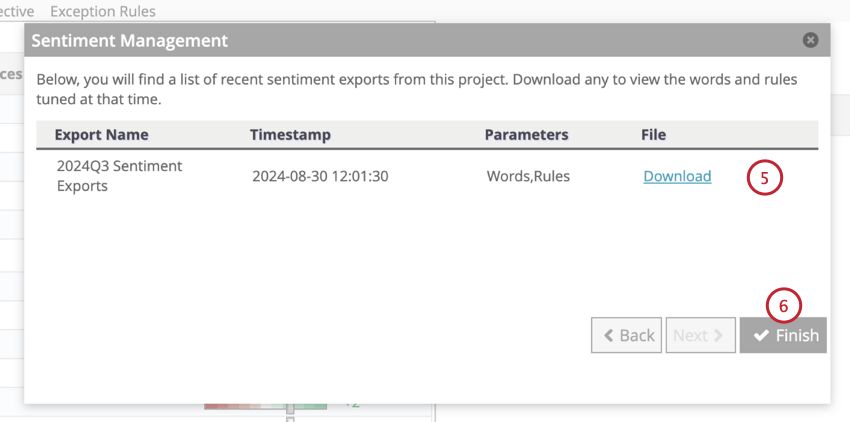Click the Timestamp column header
This screenshot has height=422, width=850.
pyautogui.click(x=290, y=135)
